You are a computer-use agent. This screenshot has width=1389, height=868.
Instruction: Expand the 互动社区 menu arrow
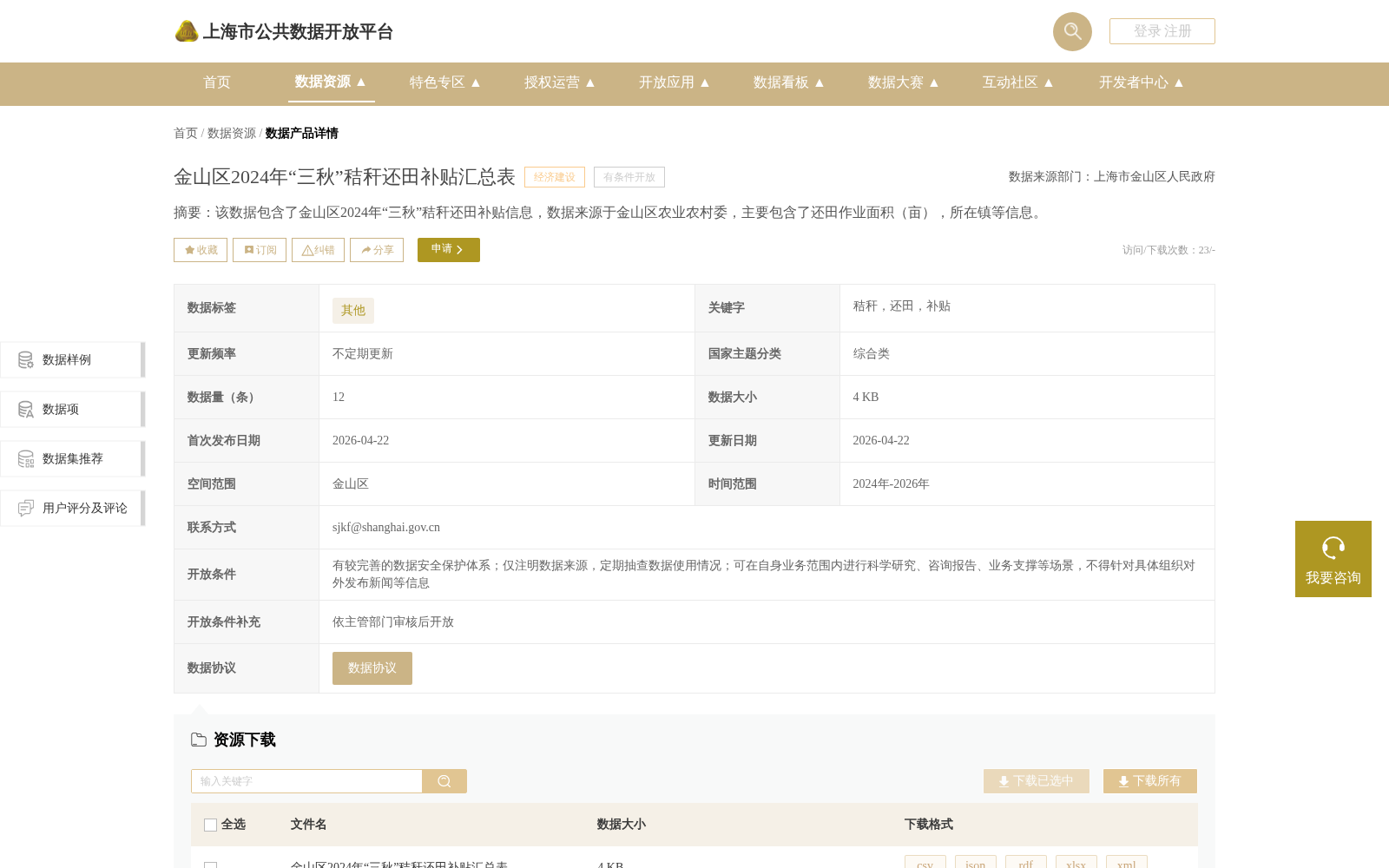(x=1049, y=82)
